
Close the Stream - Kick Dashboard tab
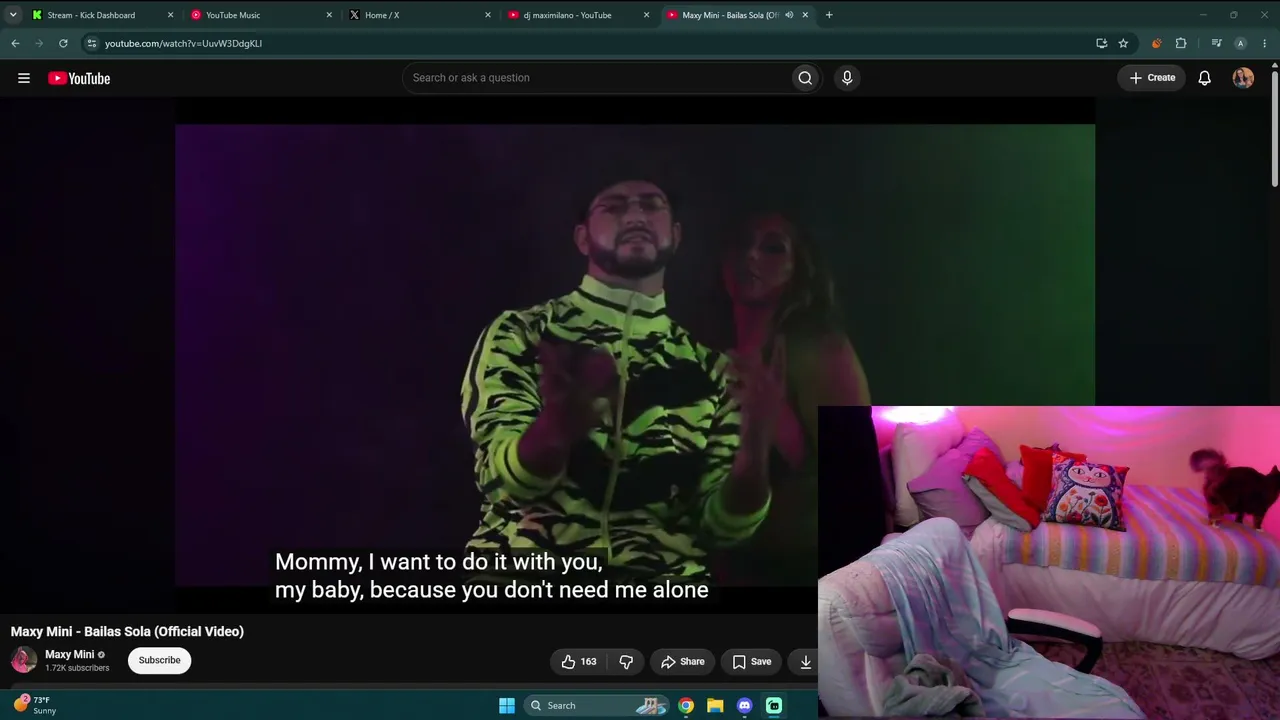coord(170,15)
